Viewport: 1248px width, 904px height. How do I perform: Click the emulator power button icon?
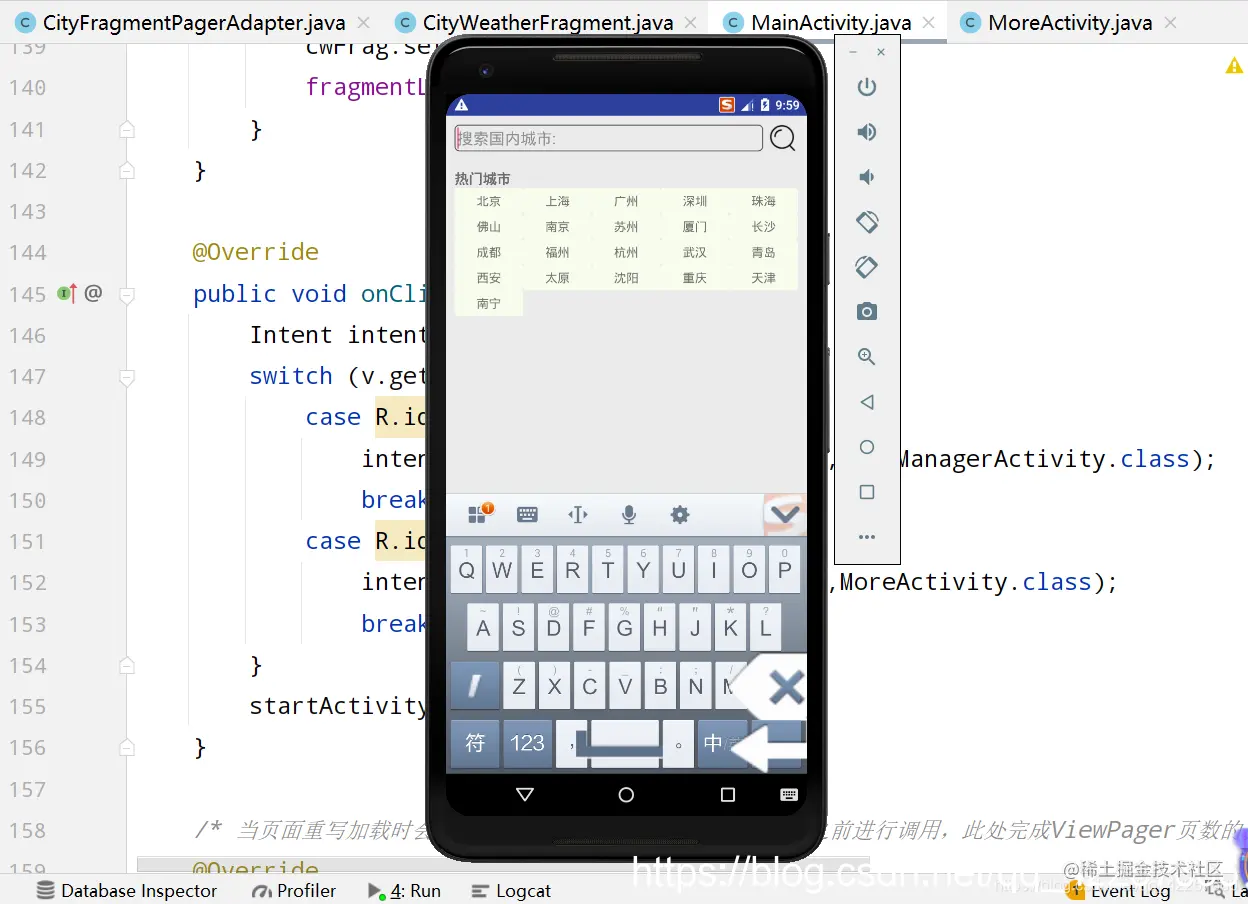[x=867, y=87]
